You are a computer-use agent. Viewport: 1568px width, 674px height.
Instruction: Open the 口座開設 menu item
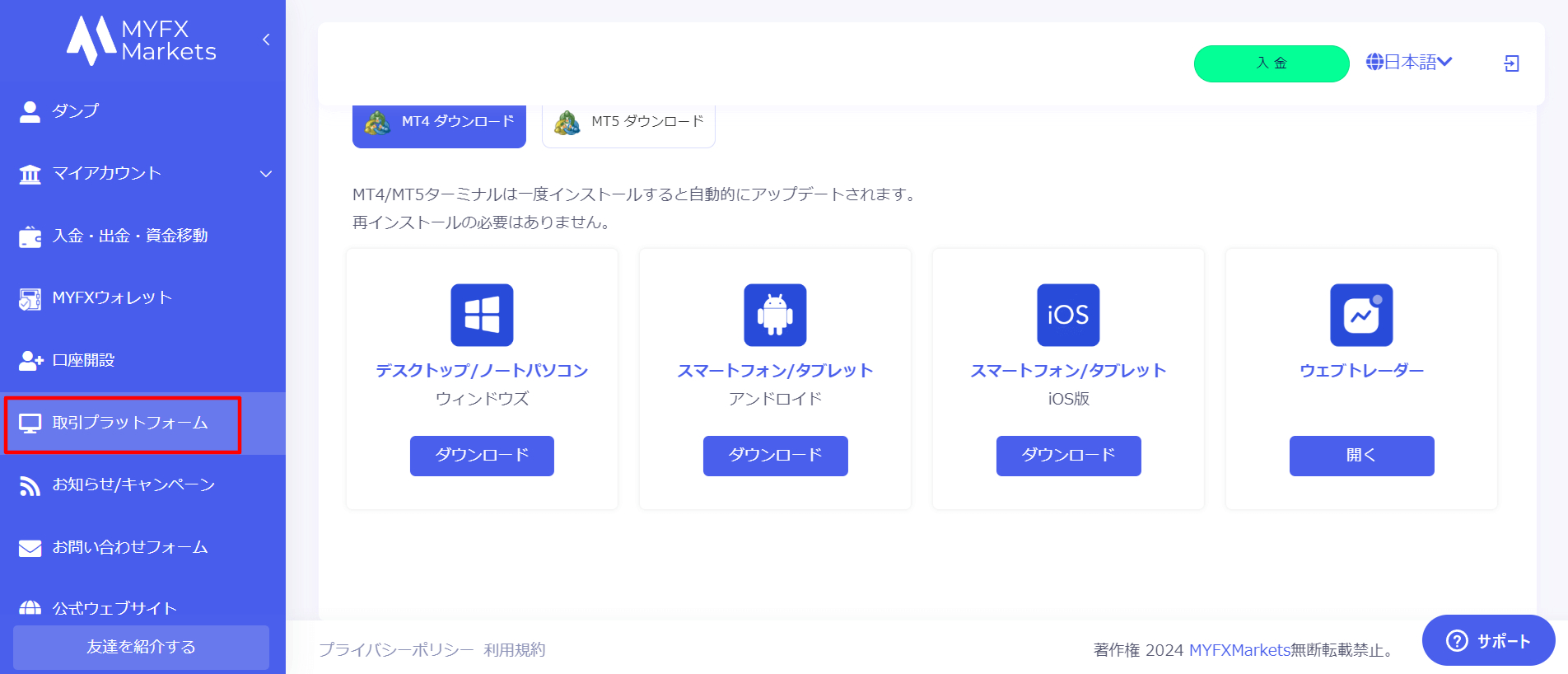(83, 360)
